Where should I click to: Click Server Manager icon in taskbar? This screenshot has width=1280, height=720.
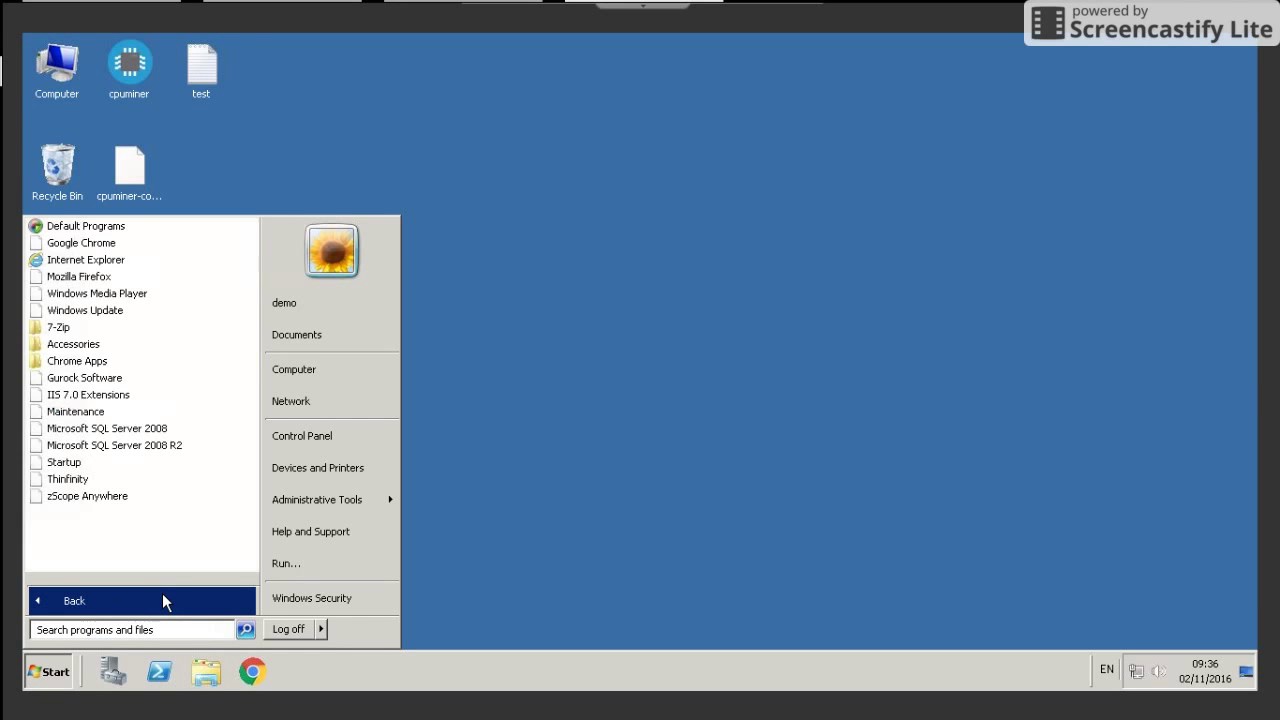click(113, 671)
